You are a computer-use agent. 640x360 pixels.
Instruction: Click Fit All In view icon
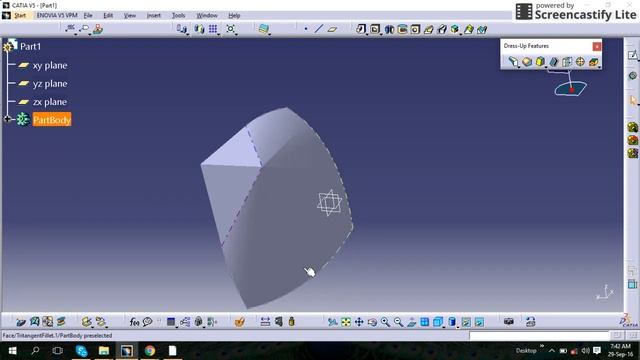[x=346, y=322]
